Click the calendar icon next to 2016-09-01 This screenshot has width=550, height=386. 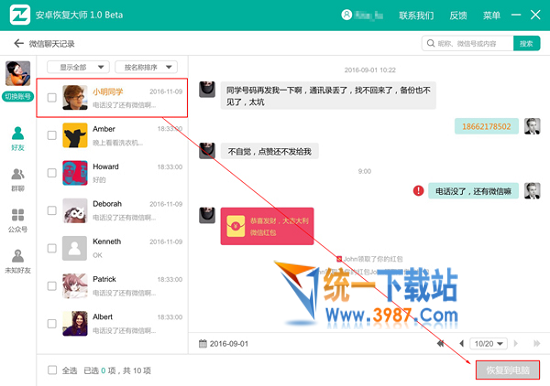203,343
